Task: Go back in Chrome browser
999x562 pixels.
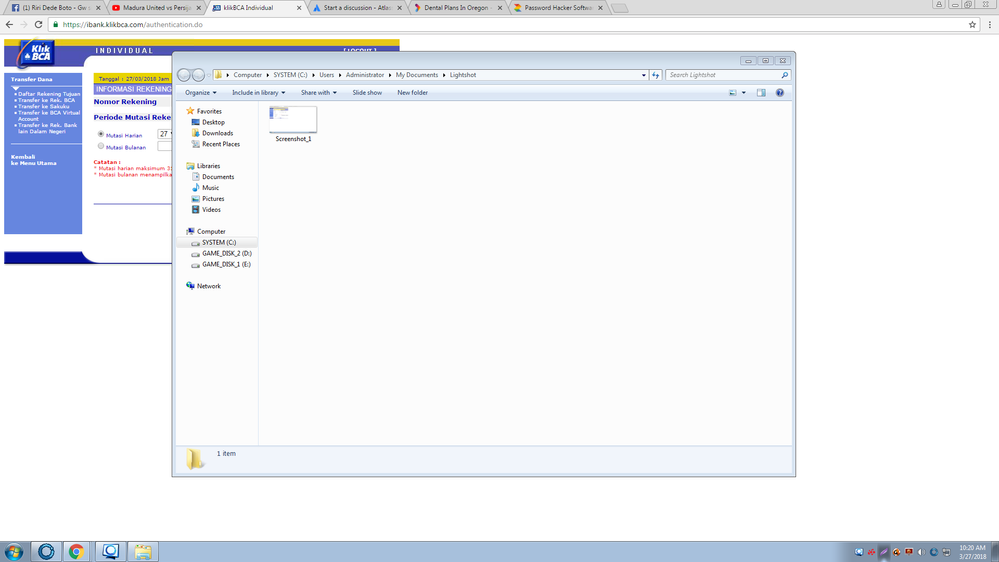Action: [x=9, y=24]
